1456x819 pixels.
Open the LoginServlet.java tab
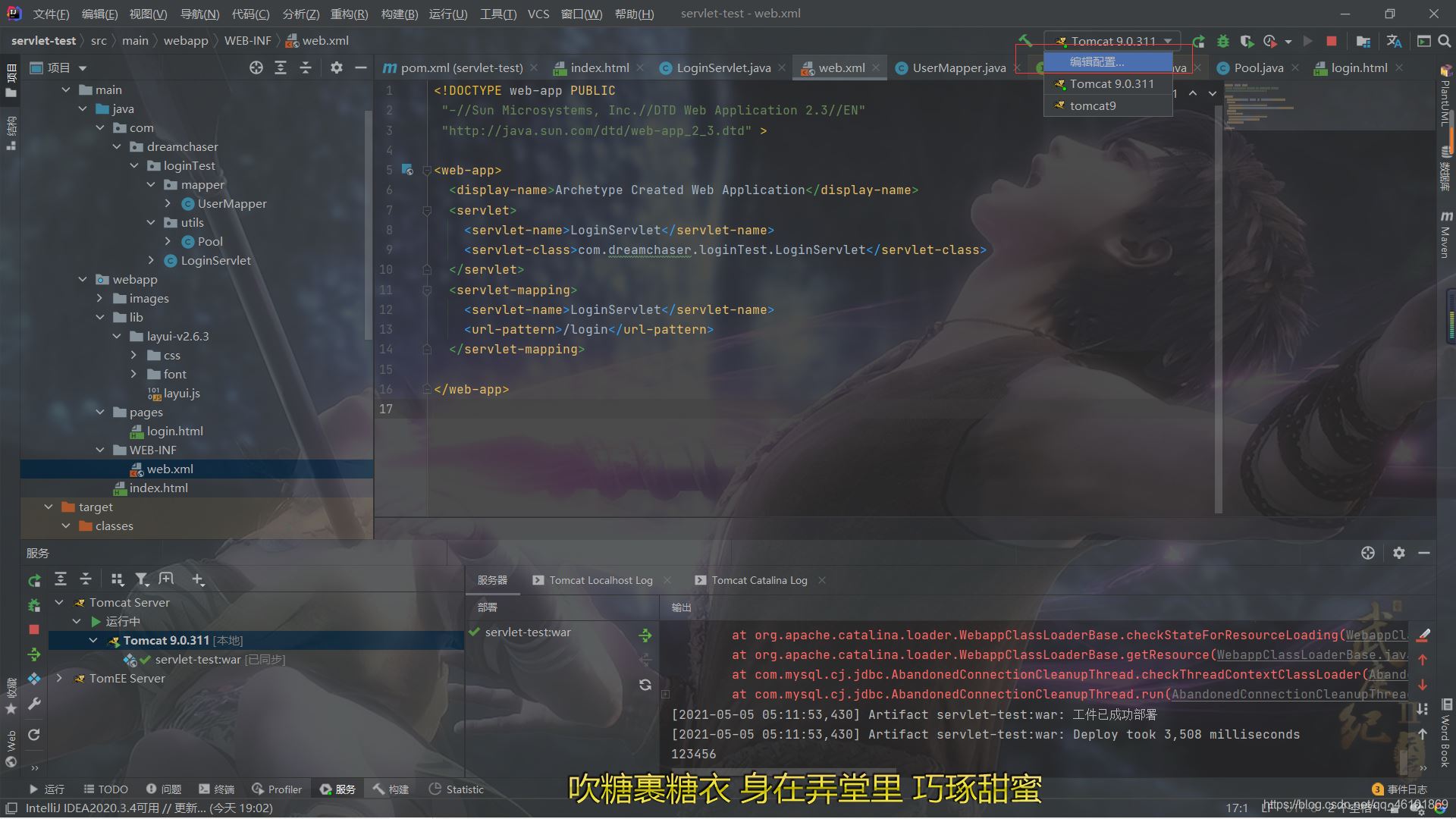point(722,67)
